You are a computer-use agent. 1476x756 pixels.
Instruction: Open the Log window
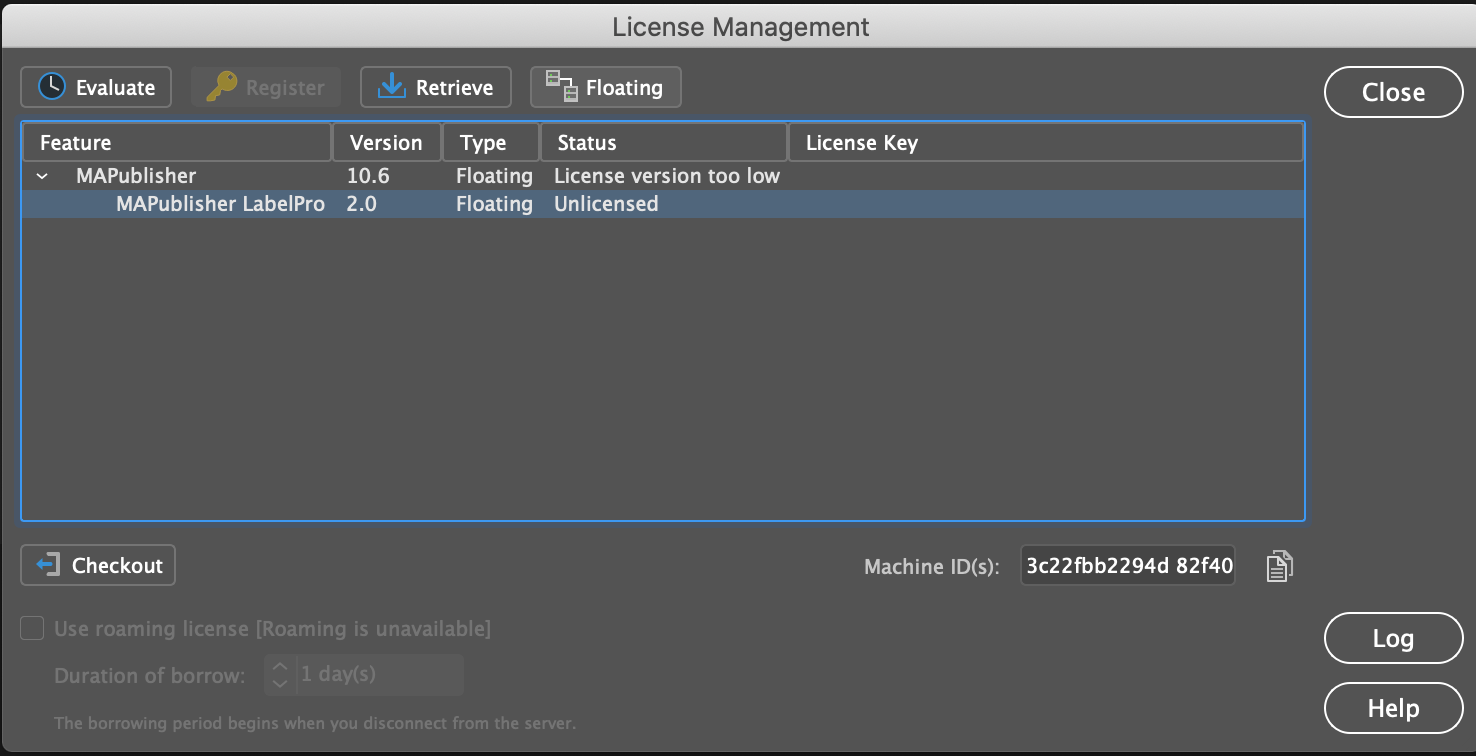click(1392, 638)
